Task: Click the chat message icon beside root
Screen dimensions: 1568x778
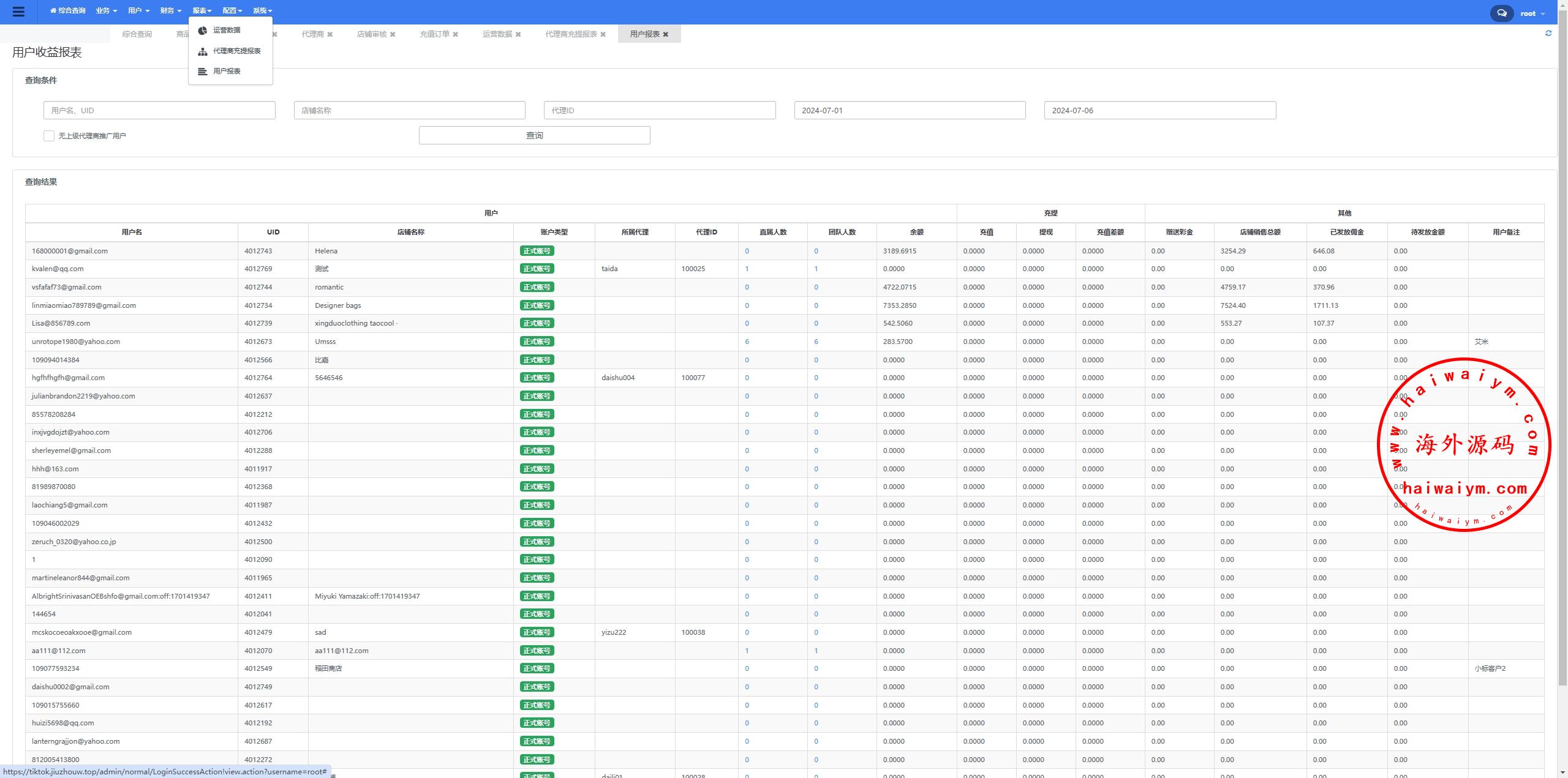Action: [1501, 13]
